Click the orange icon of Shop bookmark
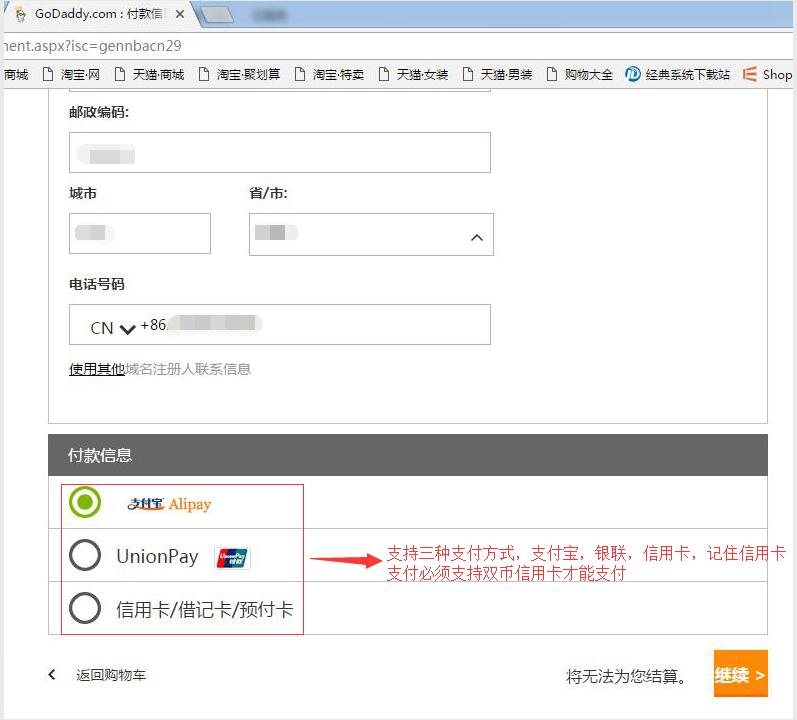 [749, 74]
